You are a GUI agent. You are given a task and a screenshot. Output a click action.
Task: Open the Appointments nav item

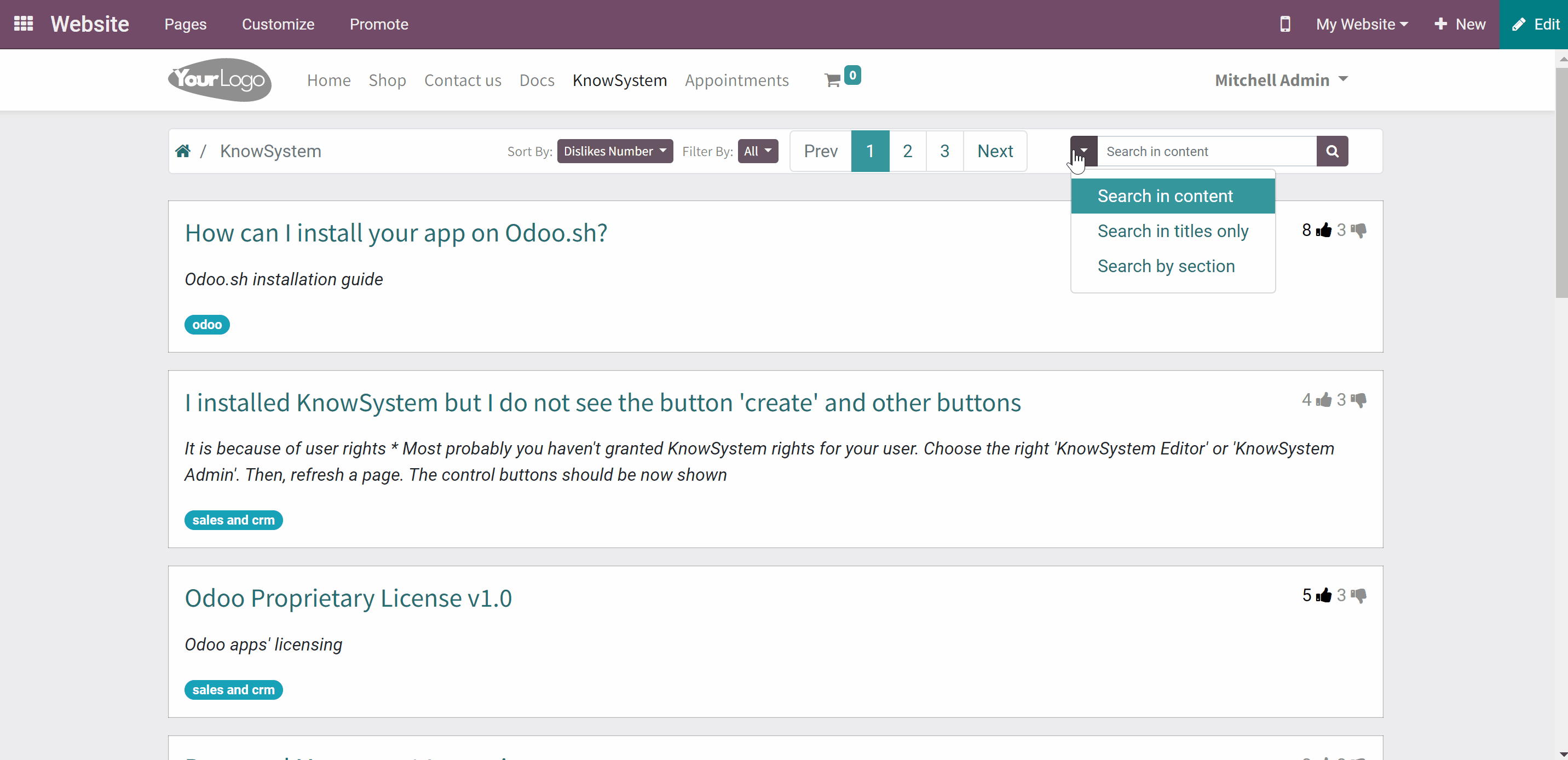coord(736,80)
